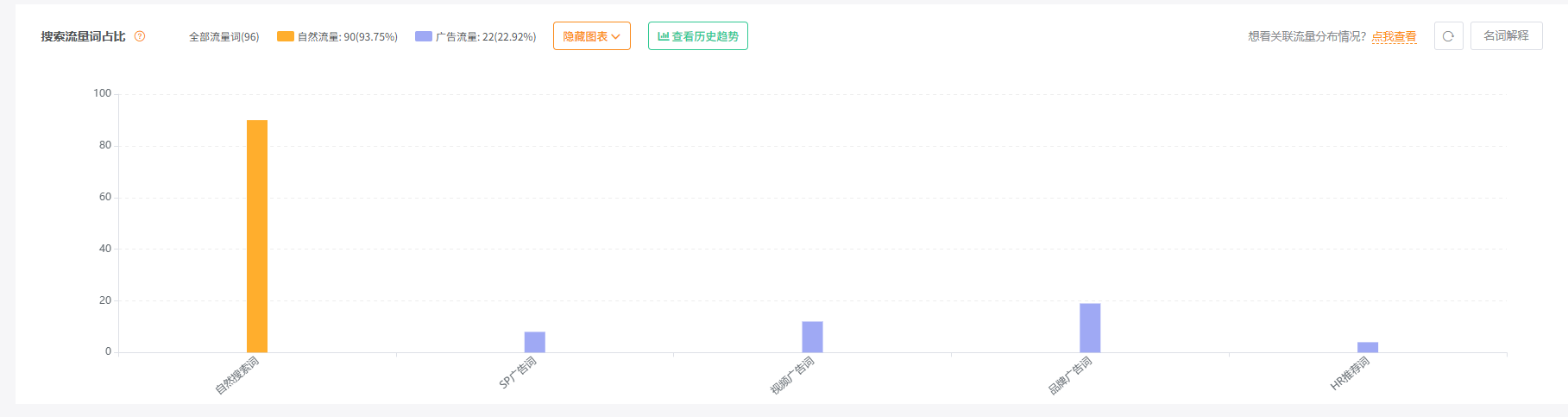Select the 视频广告词 bar
1568x417 pixels.
[x=812, y=337]
